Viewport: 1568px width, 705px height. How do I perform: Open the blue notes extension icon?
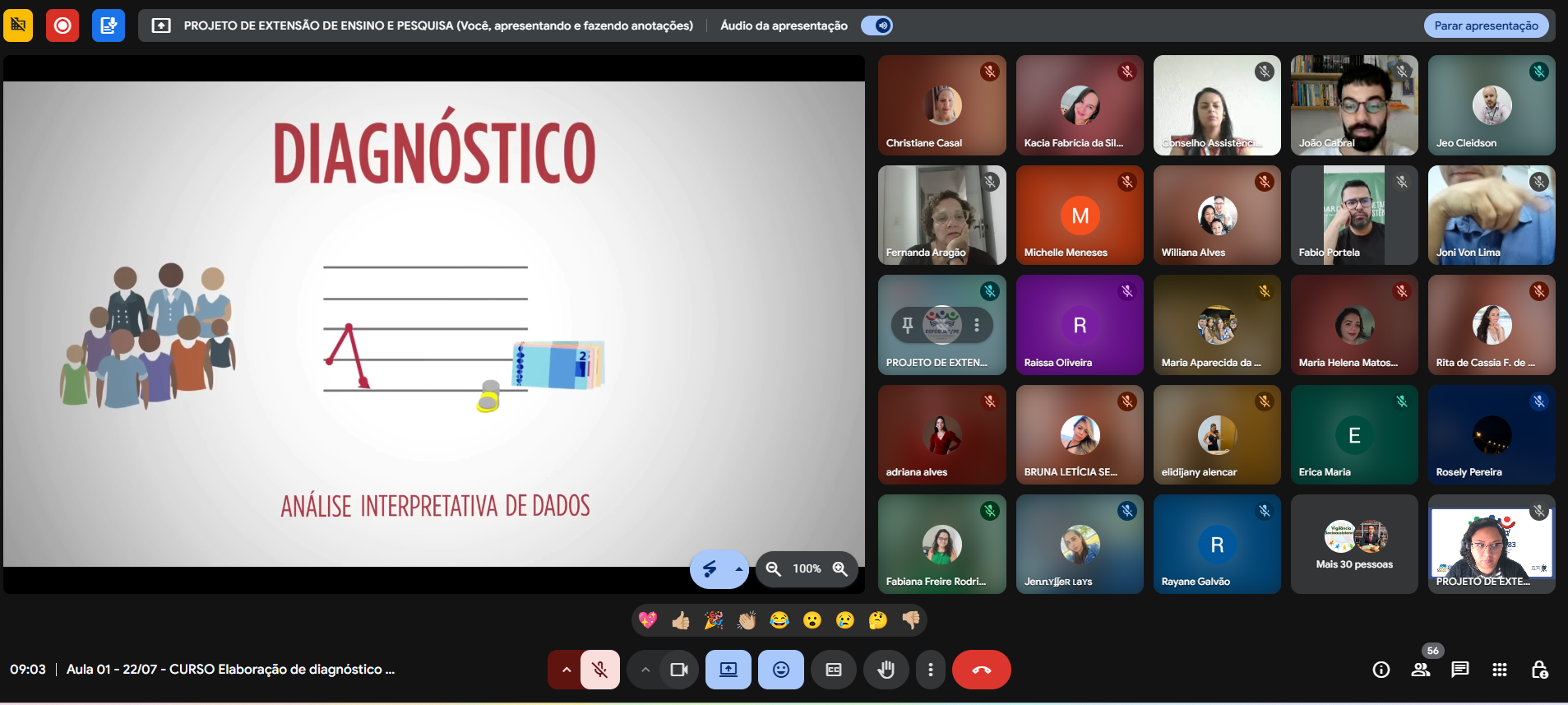point(108,26)
